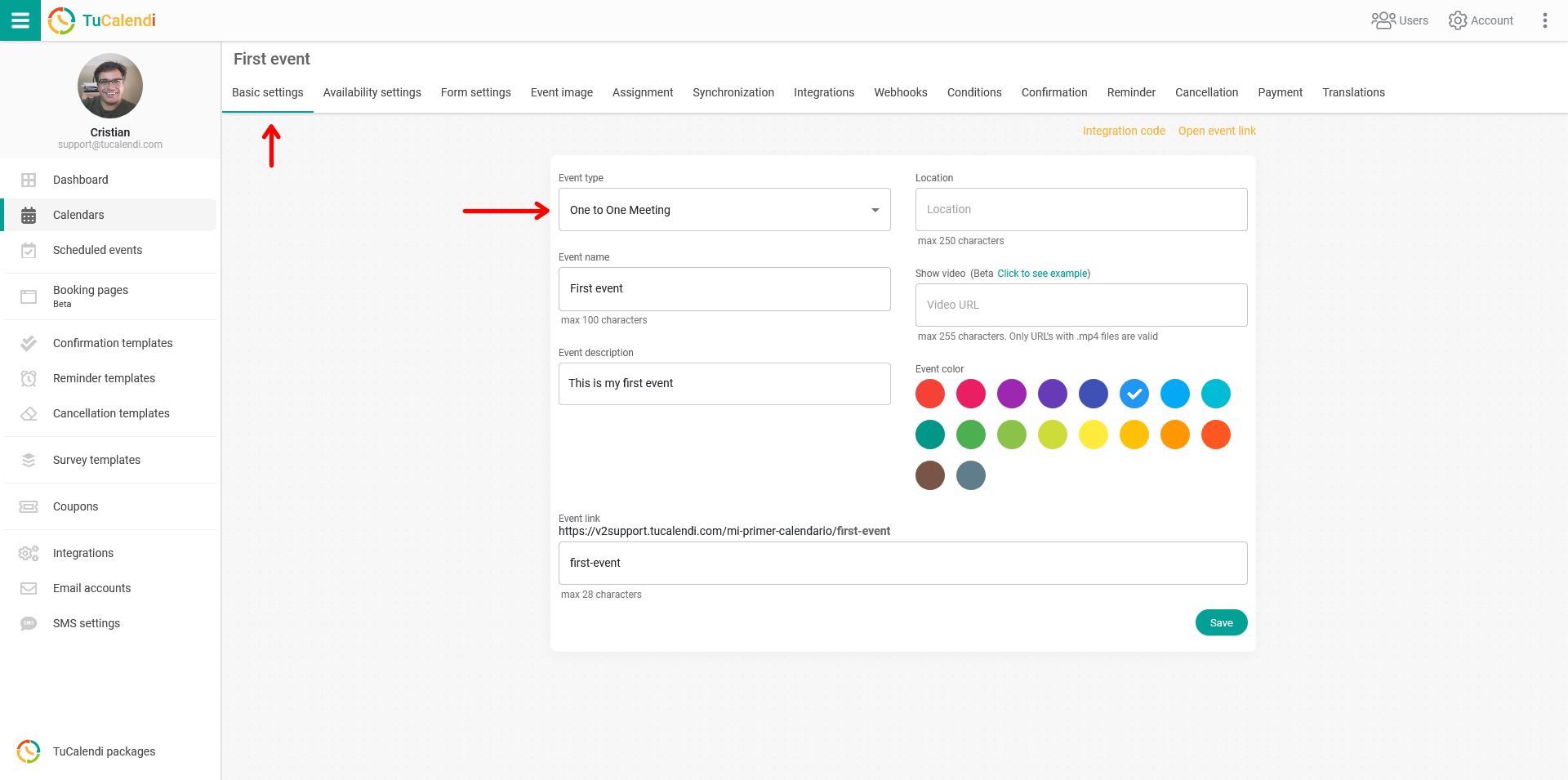Open Account settings gear icon
The height and width of the screenshot is (780, 1568).
(1457, 20)
